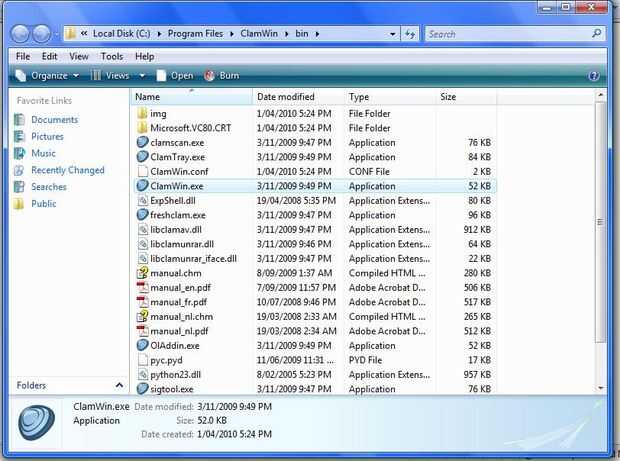This screenshot has width=620, height=461.
Task: Click the ExpShell.dll file icon
Action: (x=142, y=200)
